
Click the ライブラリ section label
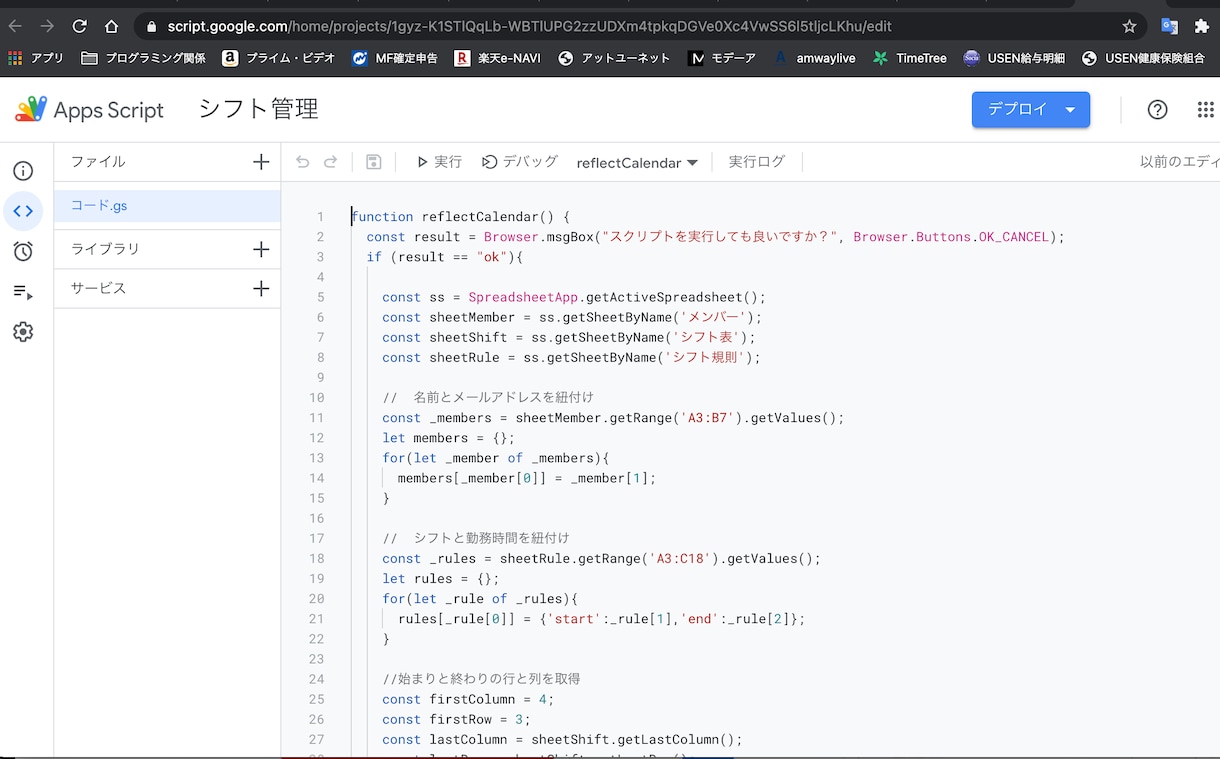coord(105,249)
